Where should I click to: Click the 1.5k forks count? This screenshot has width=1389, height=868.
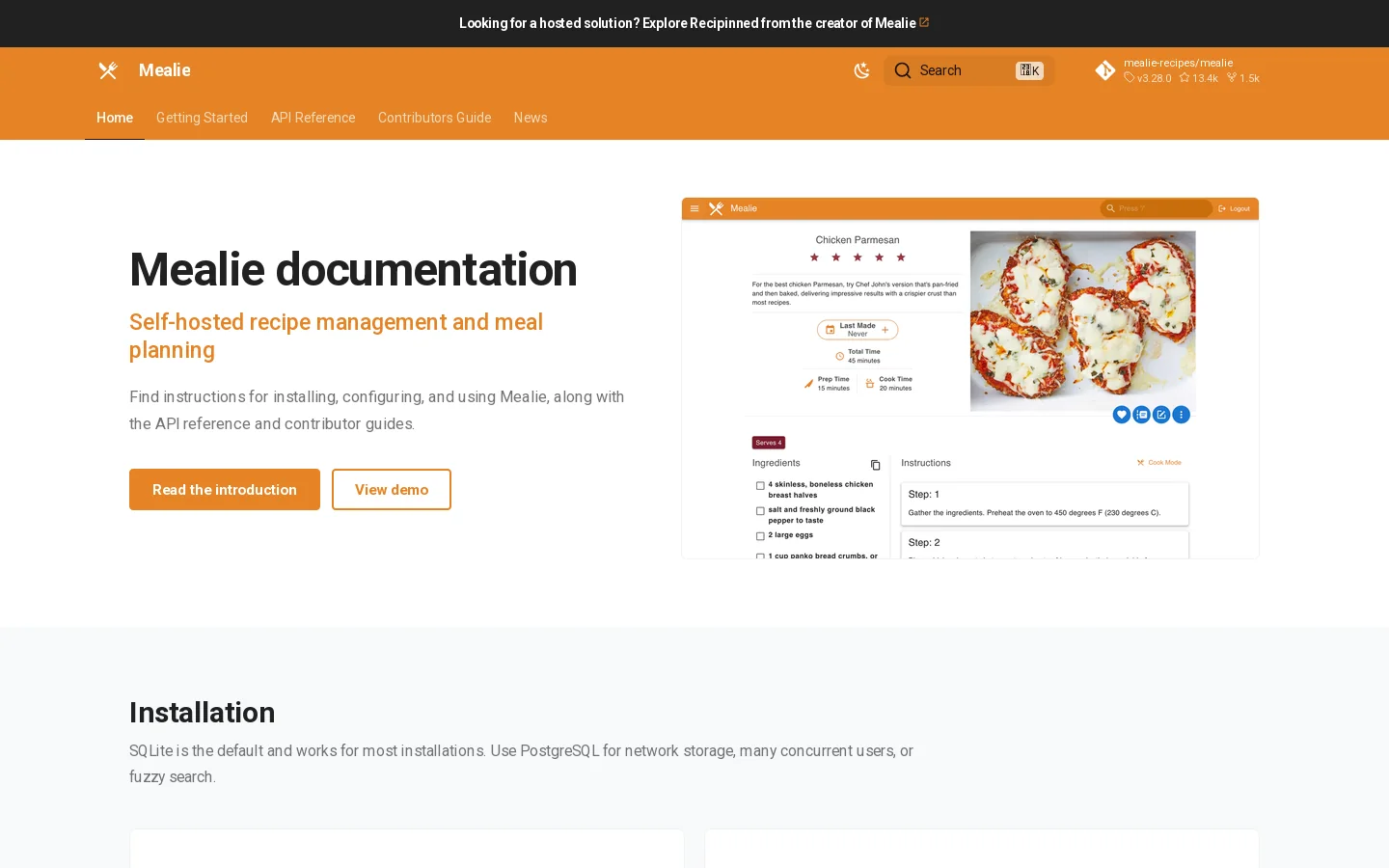(x=1243, y=78)
